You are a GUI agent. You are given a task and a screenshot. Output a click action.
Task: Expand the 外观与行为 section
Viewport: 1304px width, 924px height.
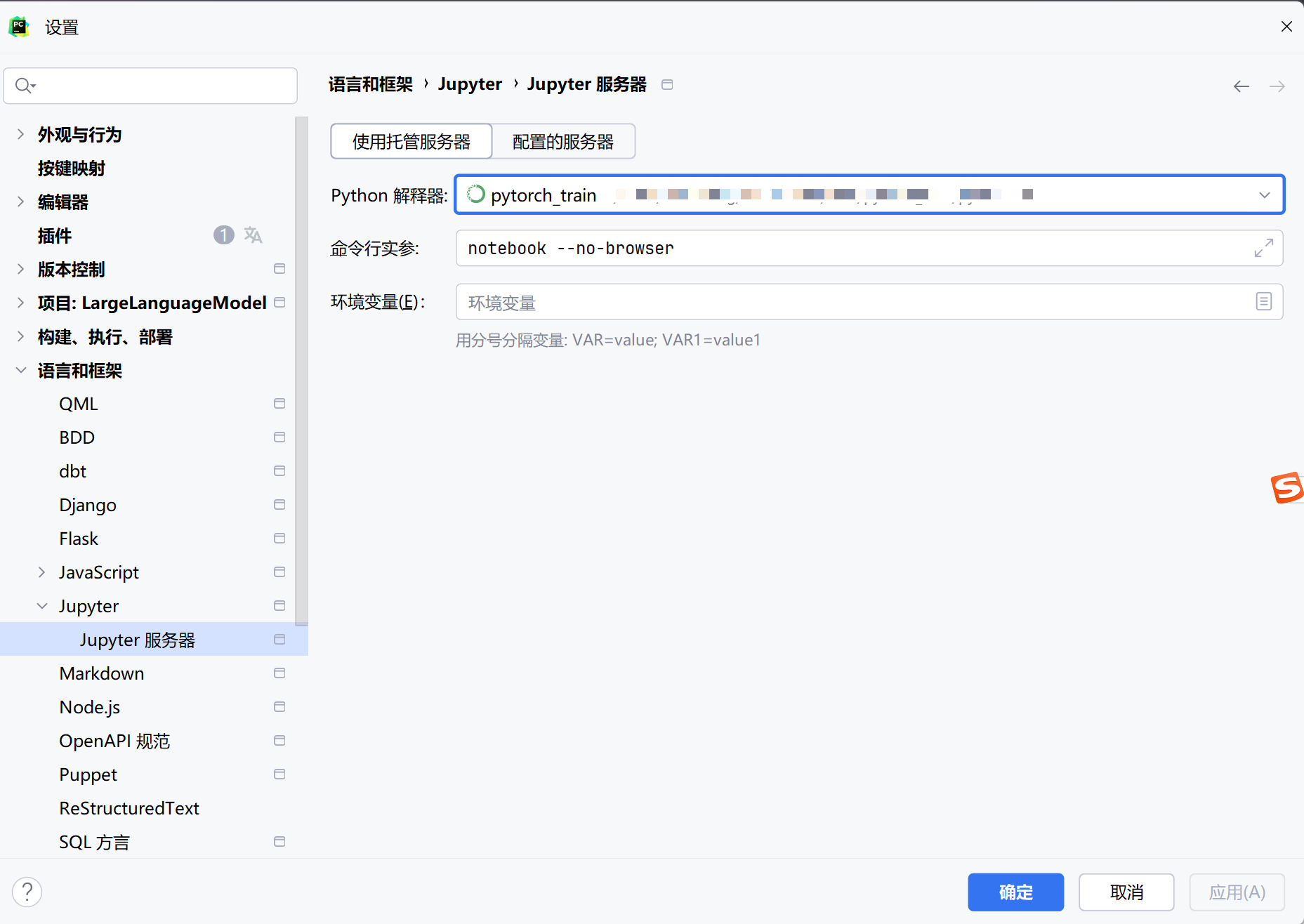(x=20, y=134)
